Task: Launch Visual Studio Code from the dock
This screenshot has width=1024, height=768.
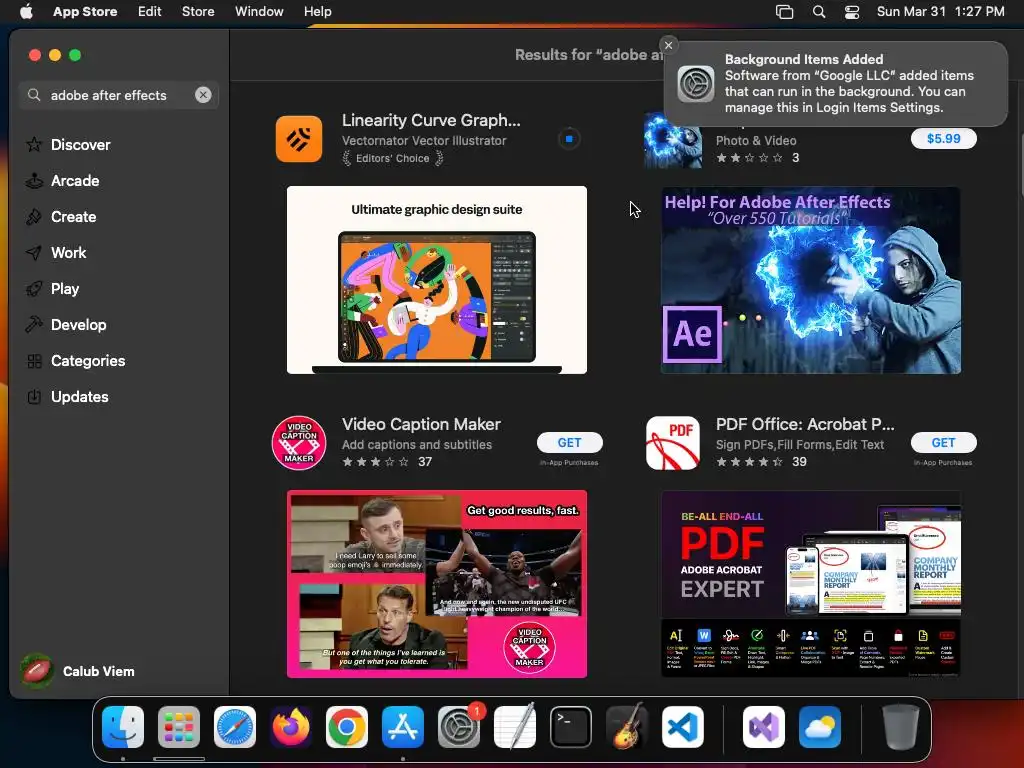Action: [x=683, y=727]
